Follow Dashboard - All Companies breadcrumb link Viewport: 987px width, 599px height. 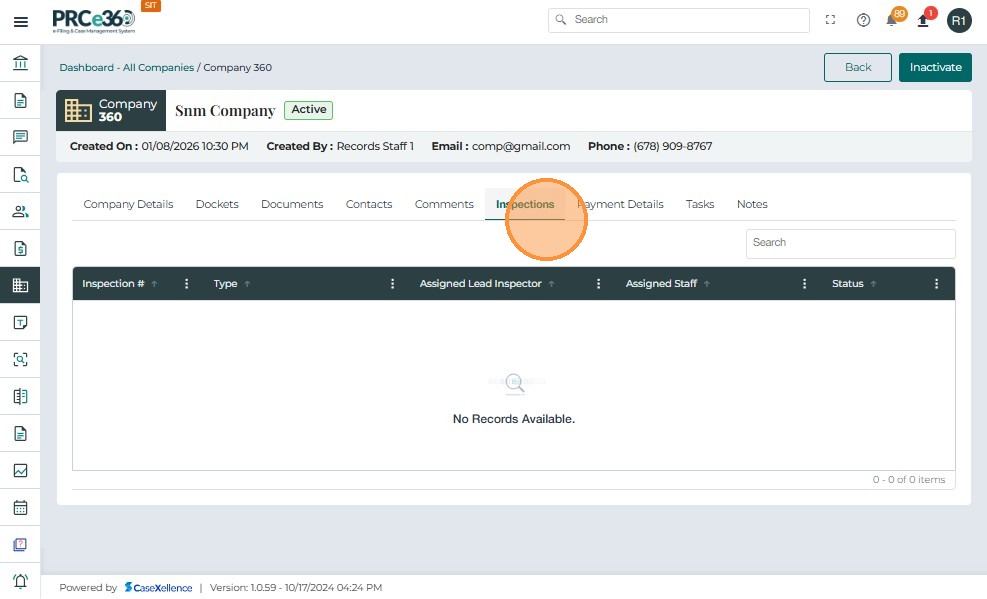click(127, 67)
